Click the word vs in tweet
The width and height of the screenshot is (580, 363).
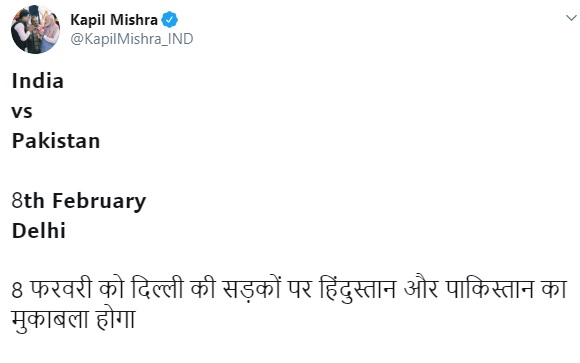click(22, 112)
